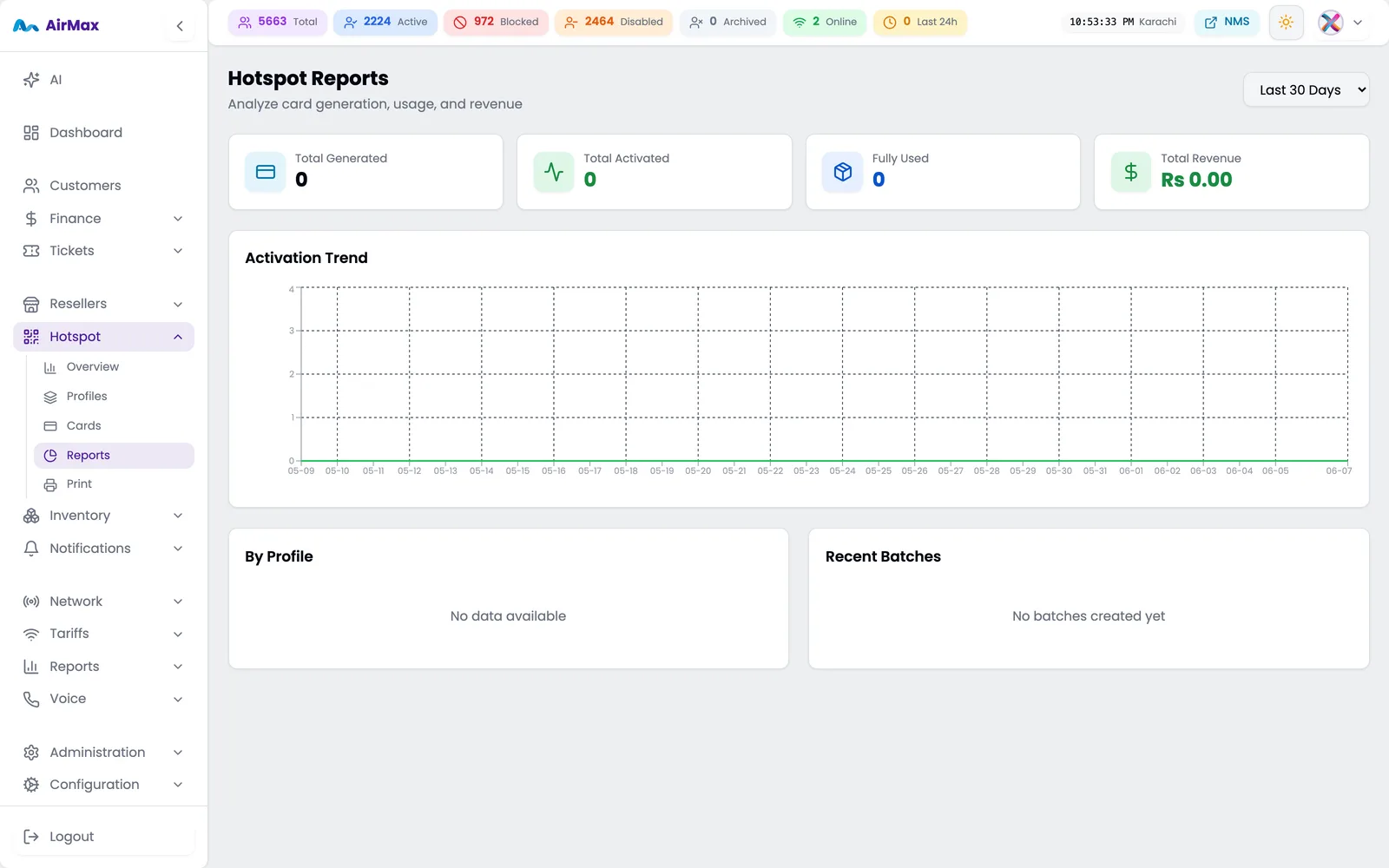The height and width of the screenshot is (868, 1389).
Task: Click 'No data available' text
Action: pos(508,616)
